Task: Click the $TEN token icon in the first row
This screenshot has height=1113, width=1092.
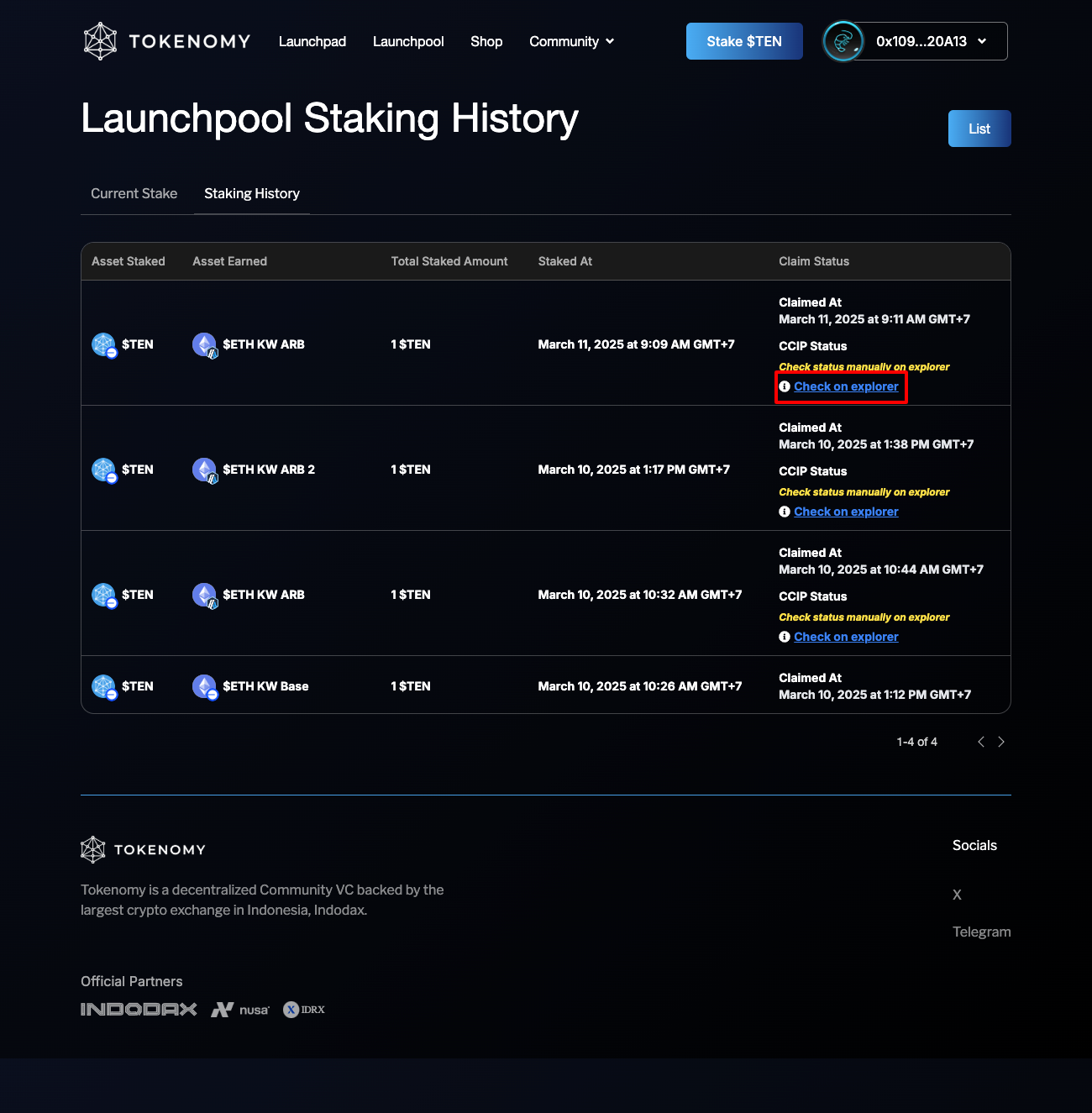Action: click(x=104, y=344)
